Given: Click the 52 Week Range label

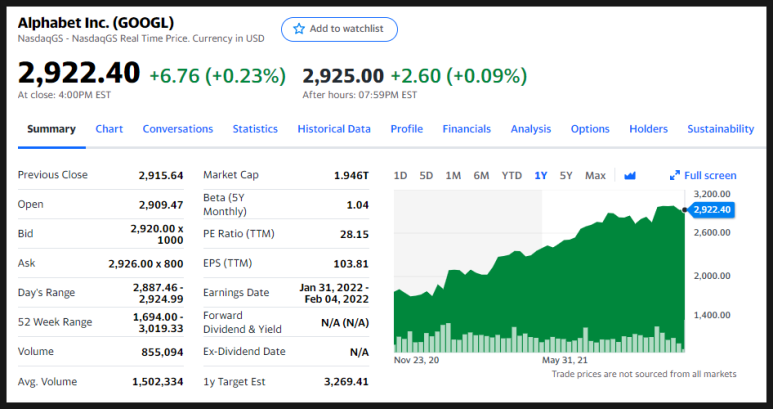Looking at the screenshot, I should [x=55, y=322].
